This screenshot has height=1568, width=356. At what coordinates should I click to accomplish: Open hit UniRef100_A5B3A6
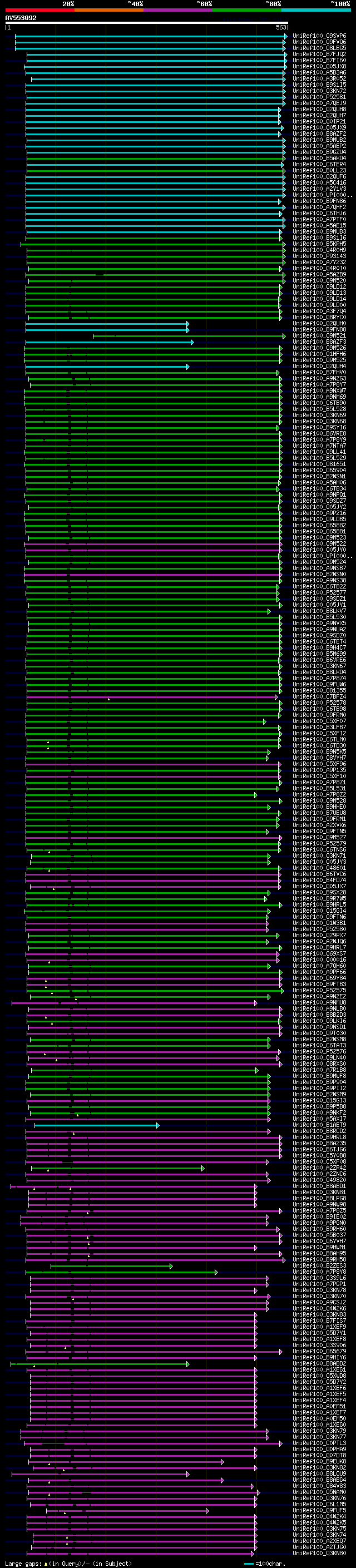tap(319, 72)
